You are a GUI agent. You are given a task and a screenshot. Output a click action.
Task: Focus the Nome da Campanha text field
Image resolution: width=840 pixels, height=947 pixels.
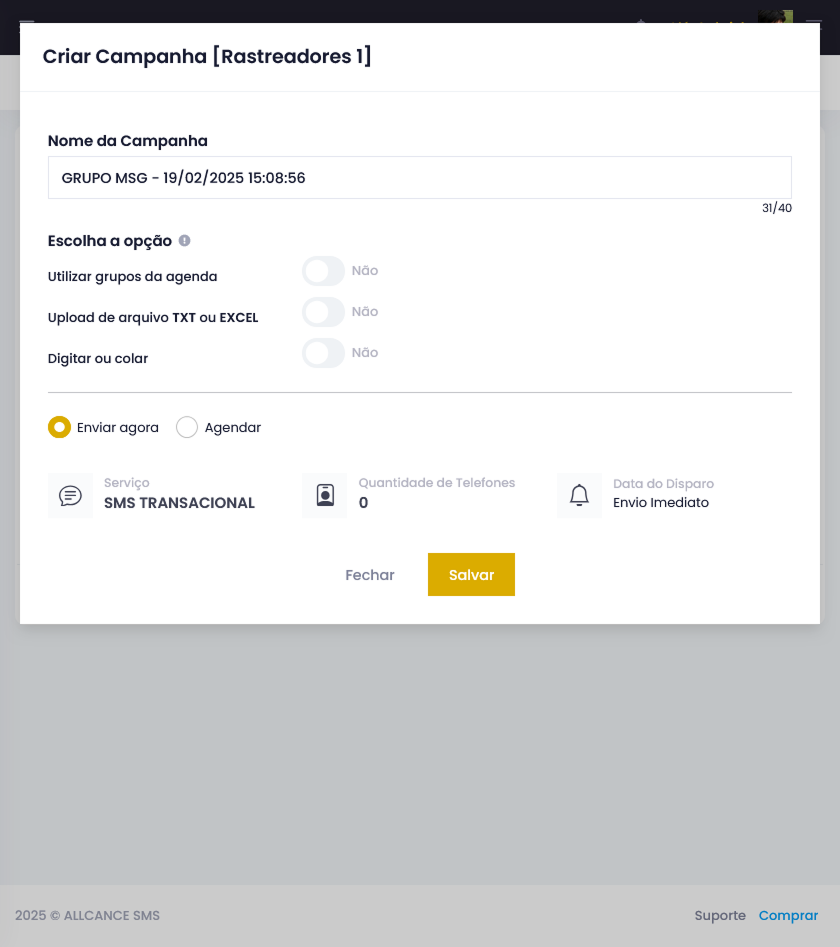[x=420, y=178]
